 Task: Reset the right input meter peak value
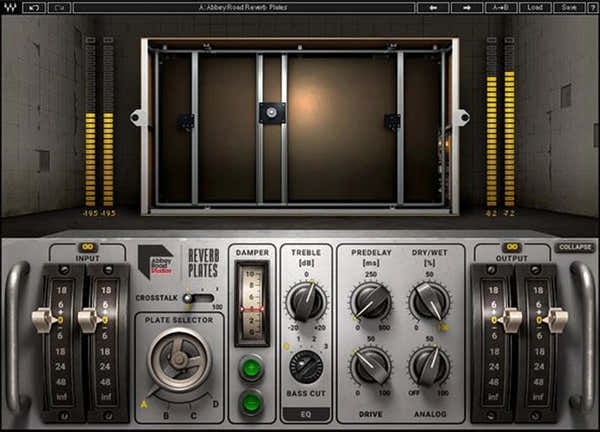pyautogui.click(x=108, y=213)
